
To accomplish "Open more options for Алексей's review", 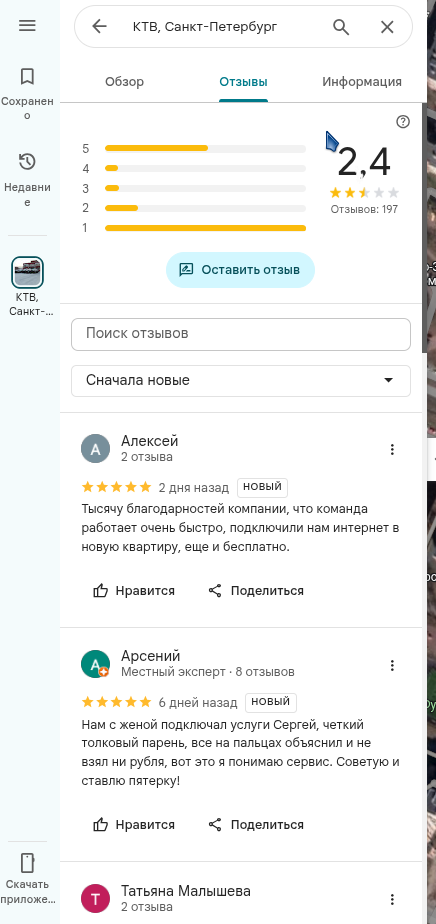I will (392, 450).
